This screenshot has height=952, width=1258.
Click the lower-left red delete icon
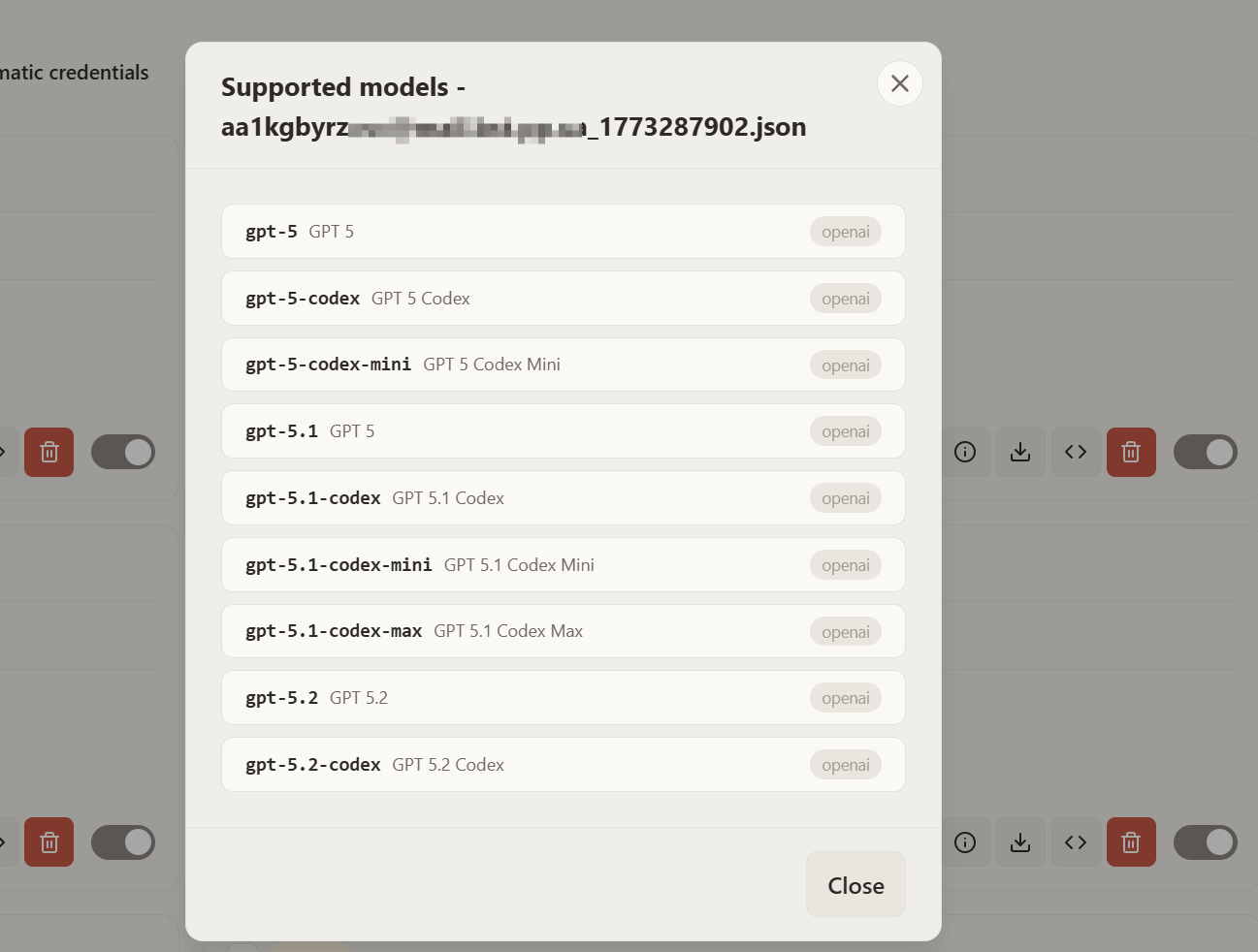(49, 842)
